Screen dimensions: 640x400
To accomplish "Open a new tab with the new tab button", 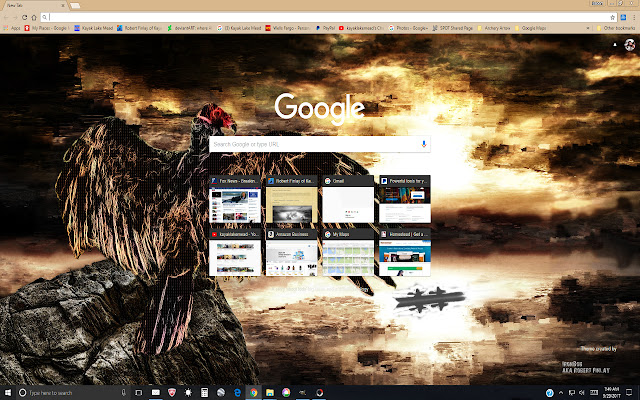I will [x=75, y=5].
